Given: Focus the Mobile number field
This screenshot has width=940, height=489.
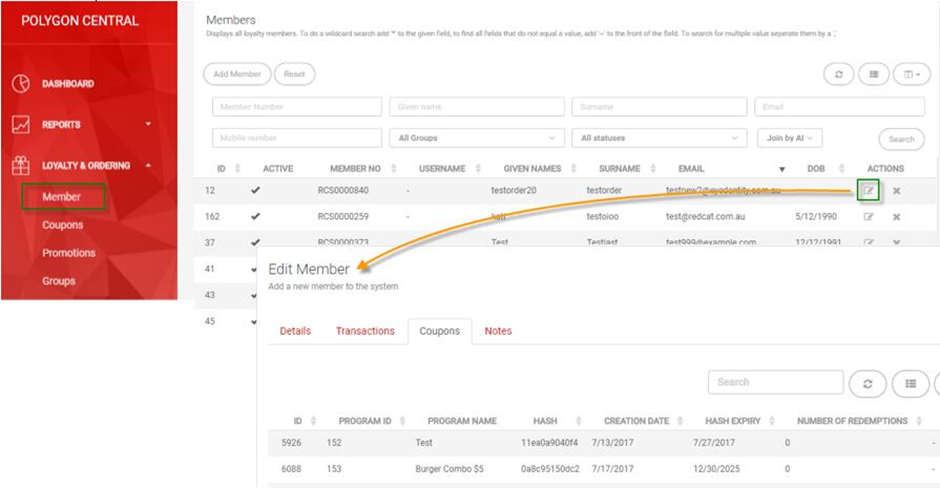Looking at the screenshot, I should pyautogui.click(x=297, y=138).
